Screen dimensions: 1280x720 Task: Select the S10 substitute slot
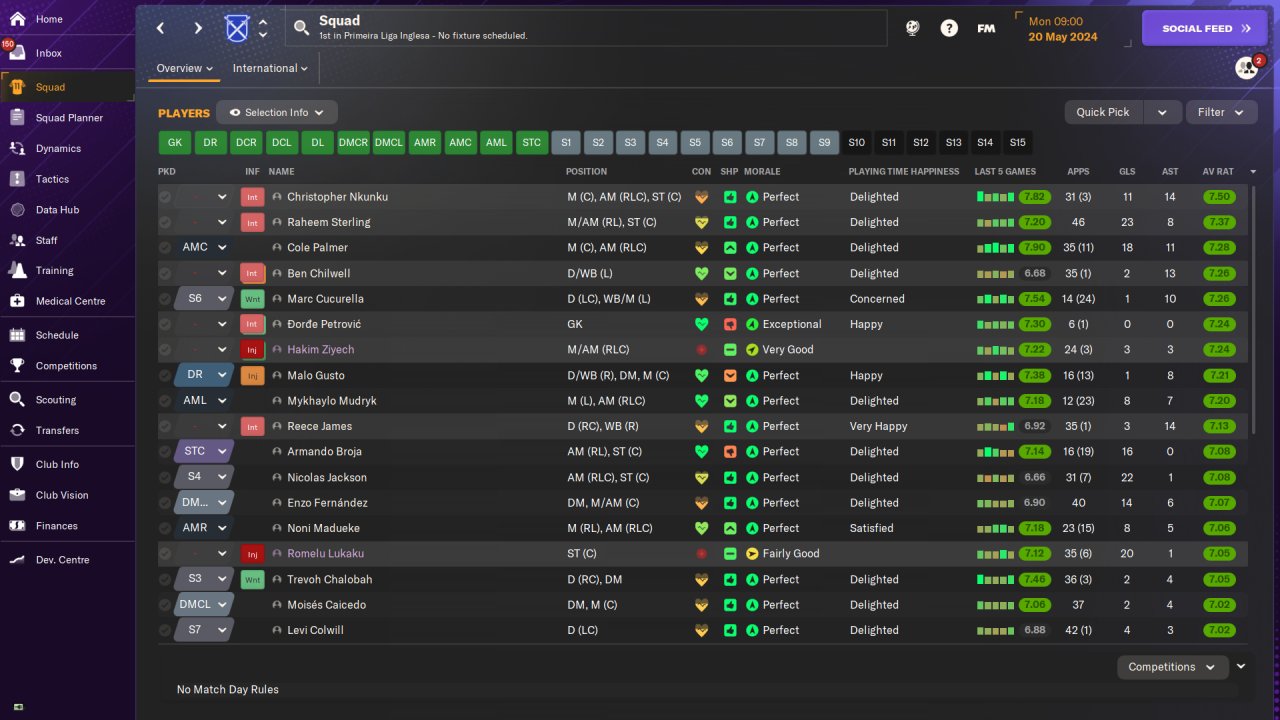(857, 143)
